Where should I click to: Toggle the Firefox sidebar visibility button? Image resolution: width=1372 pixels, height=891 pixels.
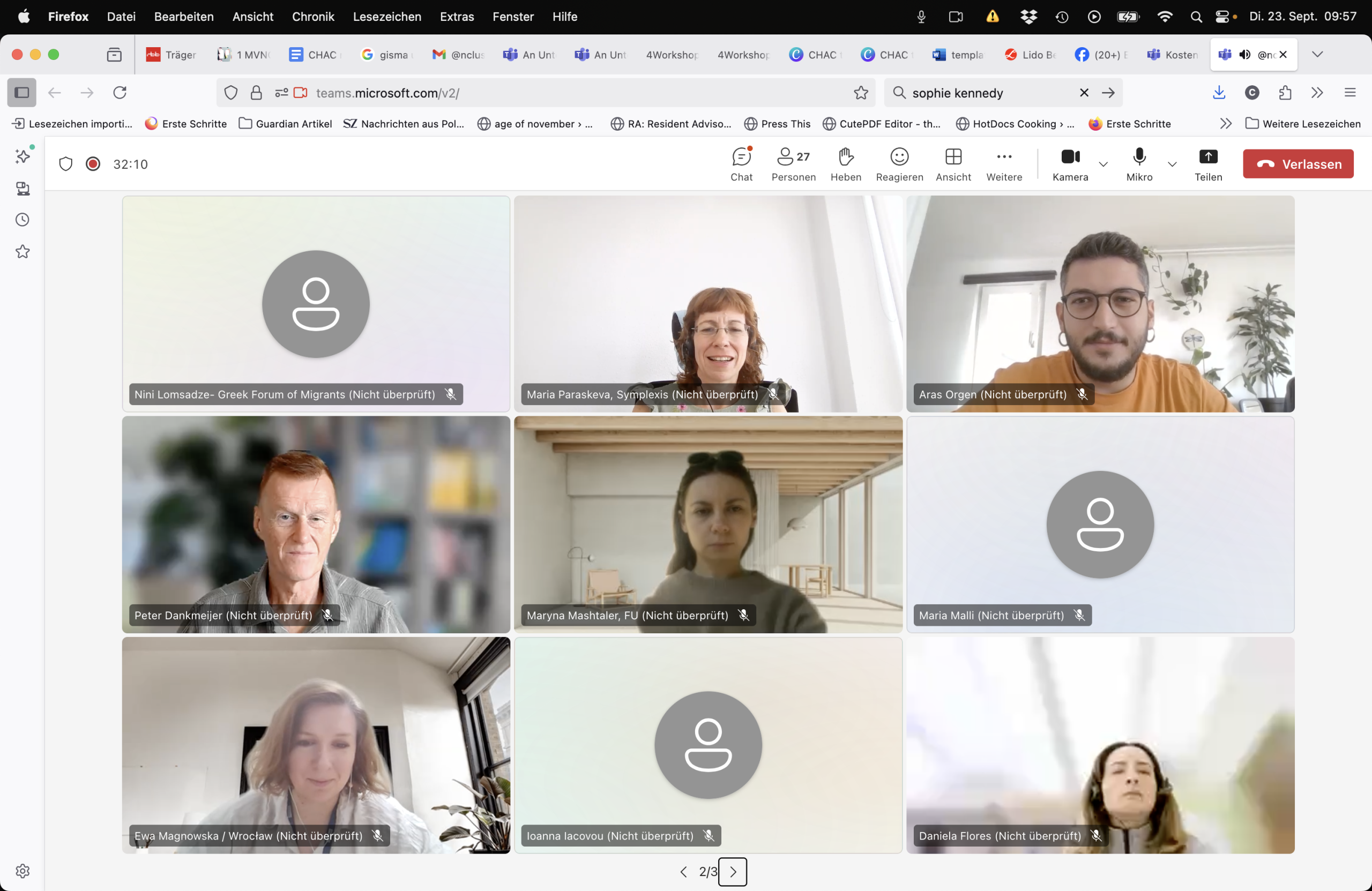click(x=22, y=93)
